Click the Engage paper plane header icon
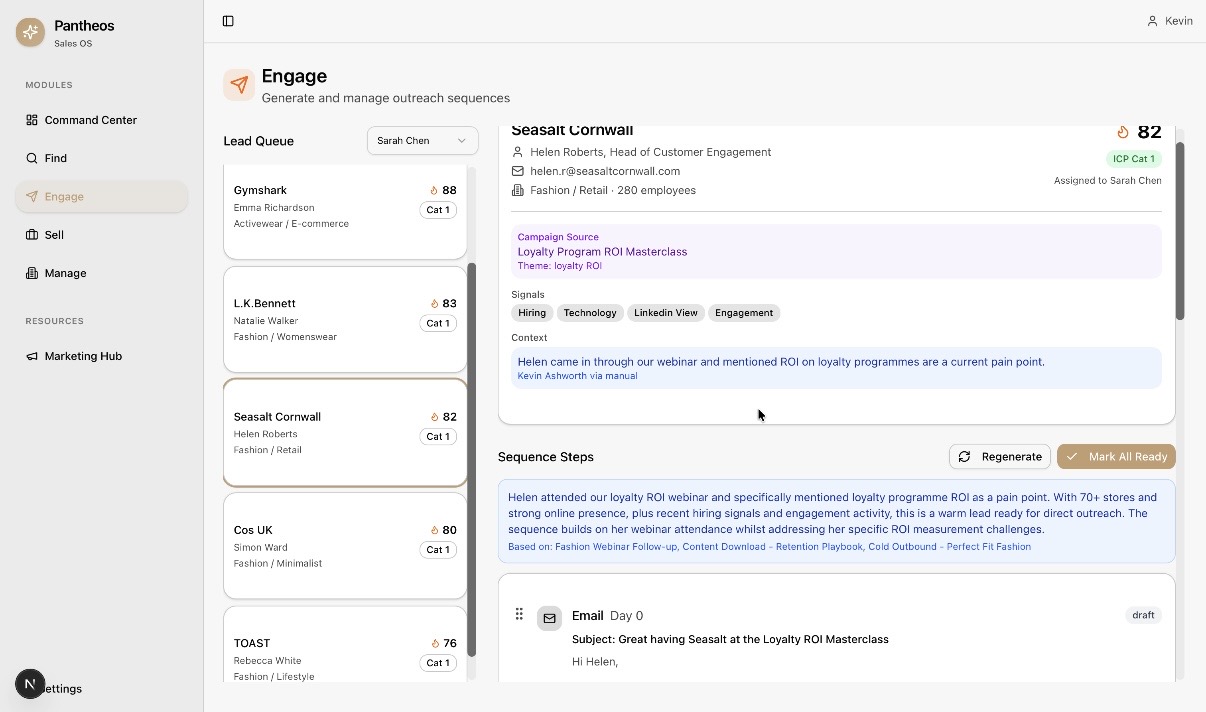The height and width of the screenshot is (712, 1206). click(239, 85)
